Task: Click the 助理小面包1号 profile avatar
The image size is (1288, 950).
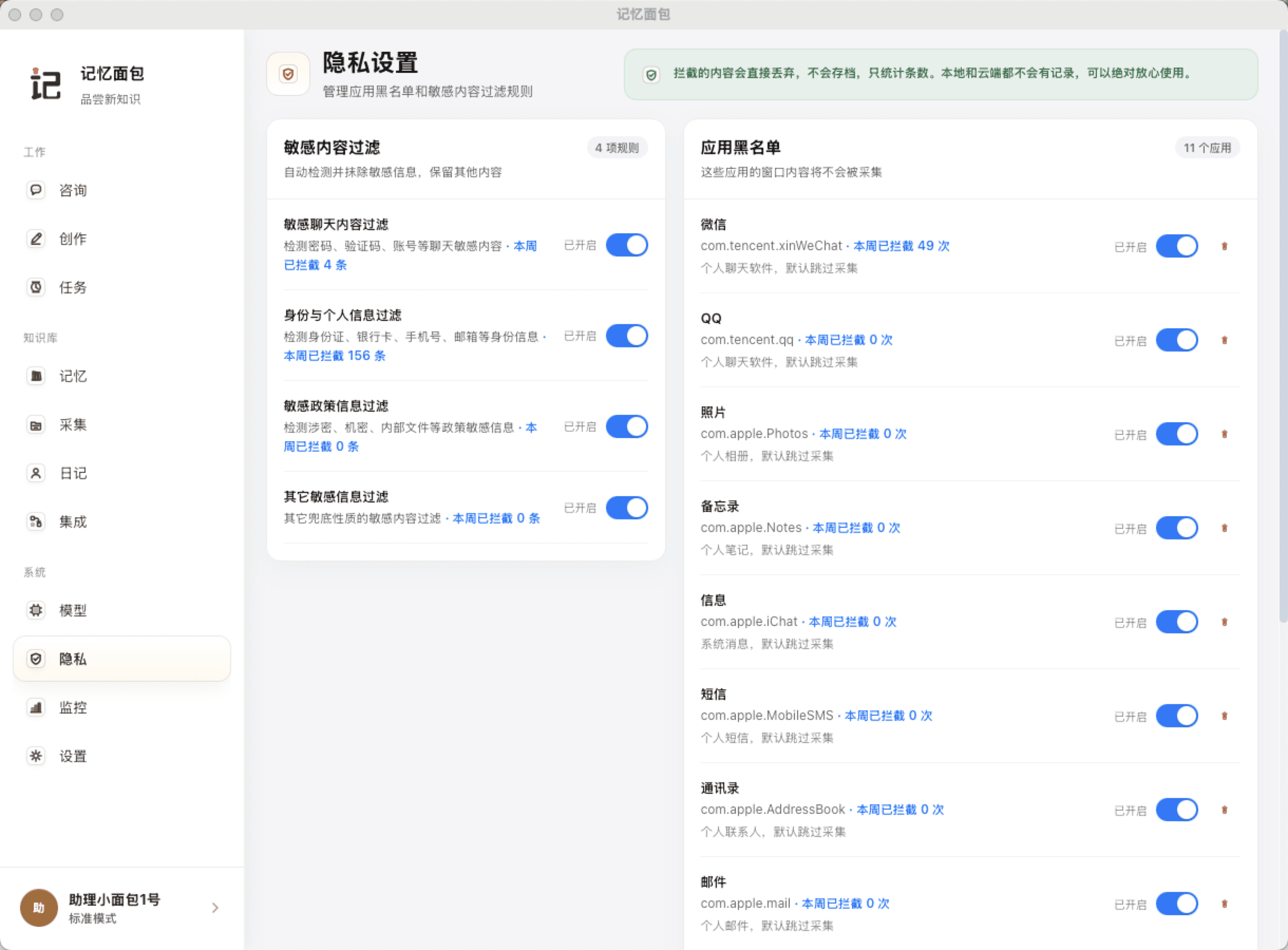Action: click(x=39, y=907)
